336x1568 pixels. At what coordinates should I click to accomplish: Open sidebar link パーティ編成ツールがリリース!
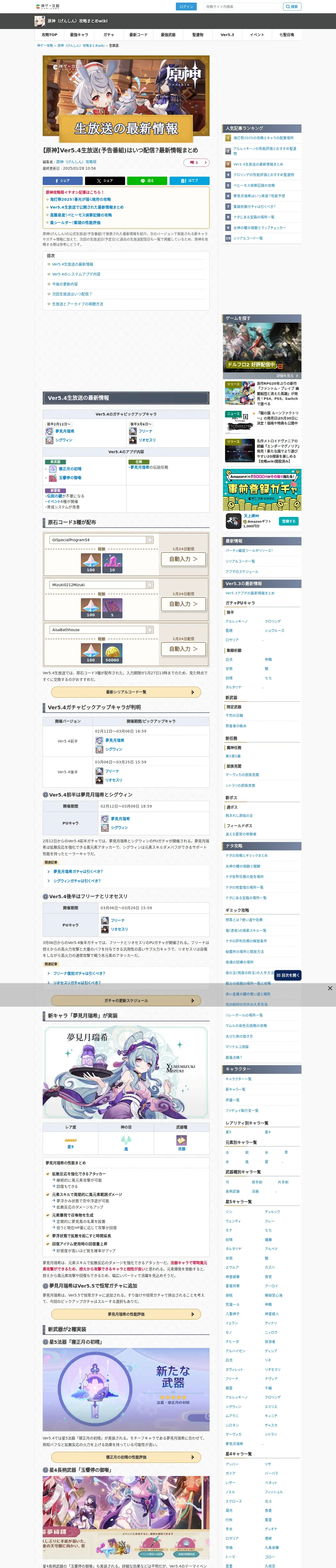249,550
